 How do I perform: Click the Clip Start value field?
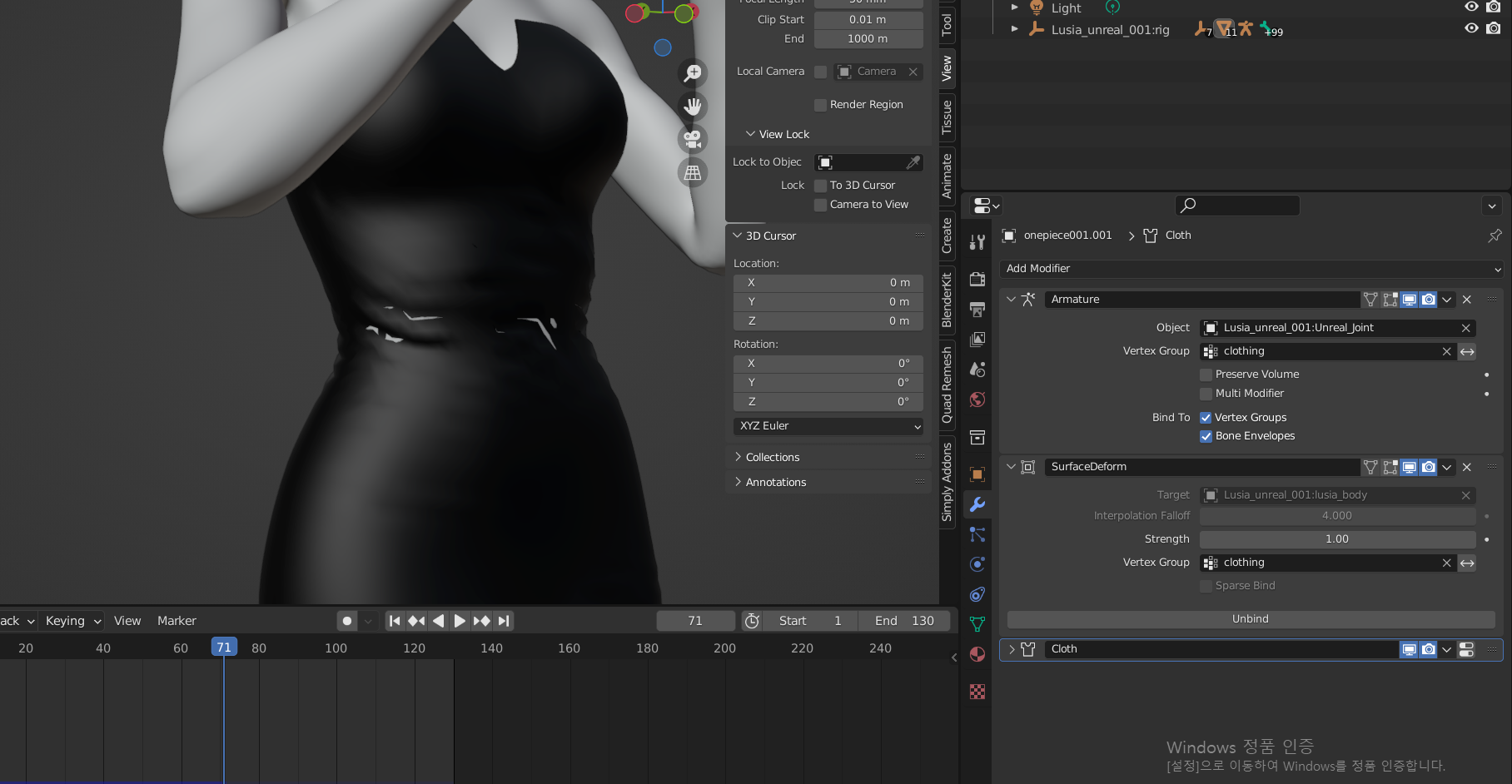868,20
